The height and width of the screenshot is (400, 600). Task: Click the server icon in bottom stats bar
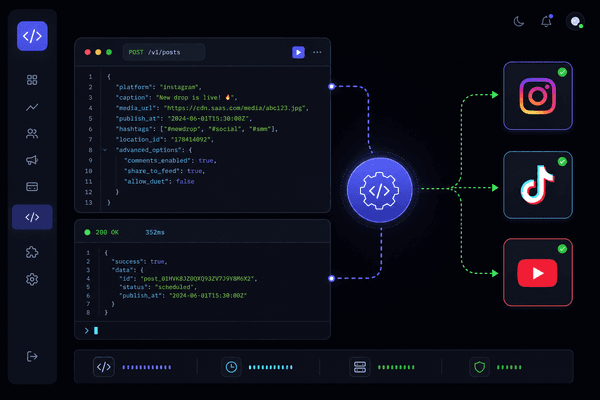pyautogui.click(x=360, y=367)
